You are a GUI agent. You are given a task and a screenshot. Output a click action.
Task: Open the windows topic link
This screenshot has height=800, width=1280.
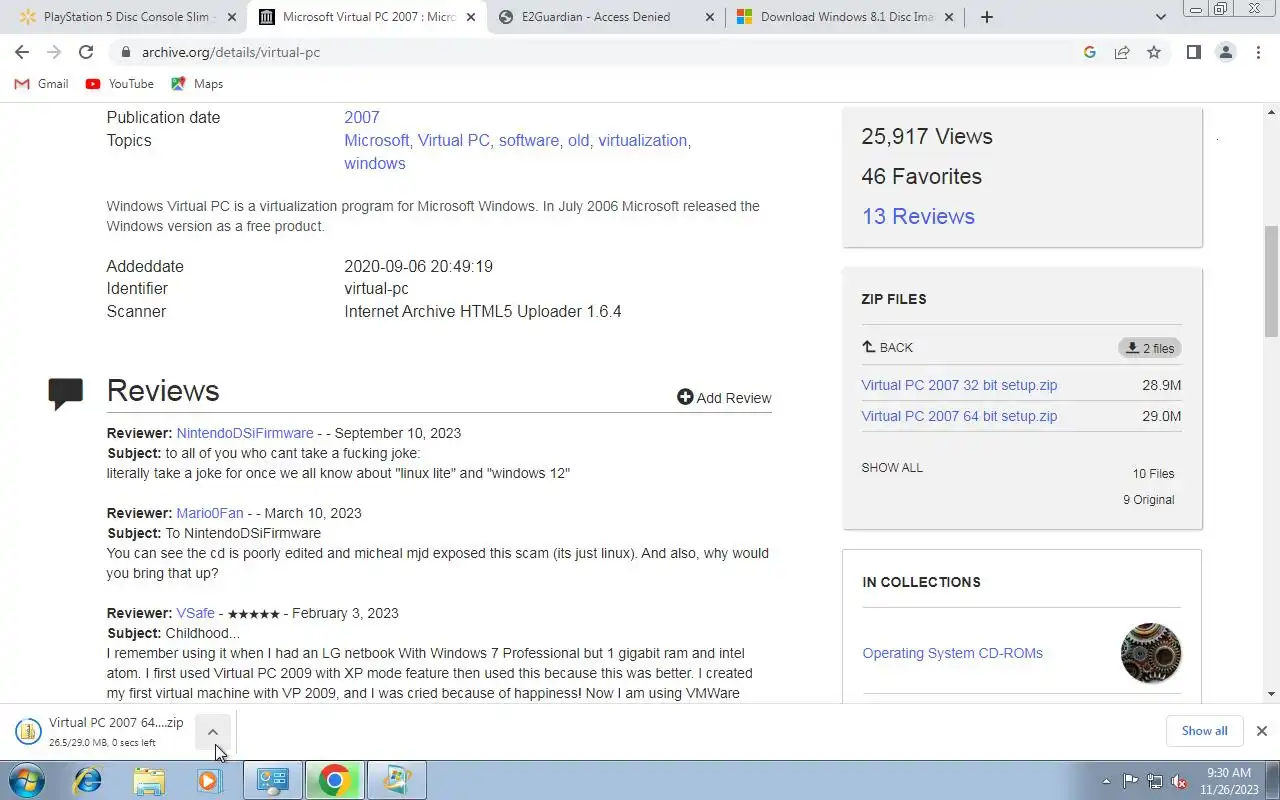[375, 163]
